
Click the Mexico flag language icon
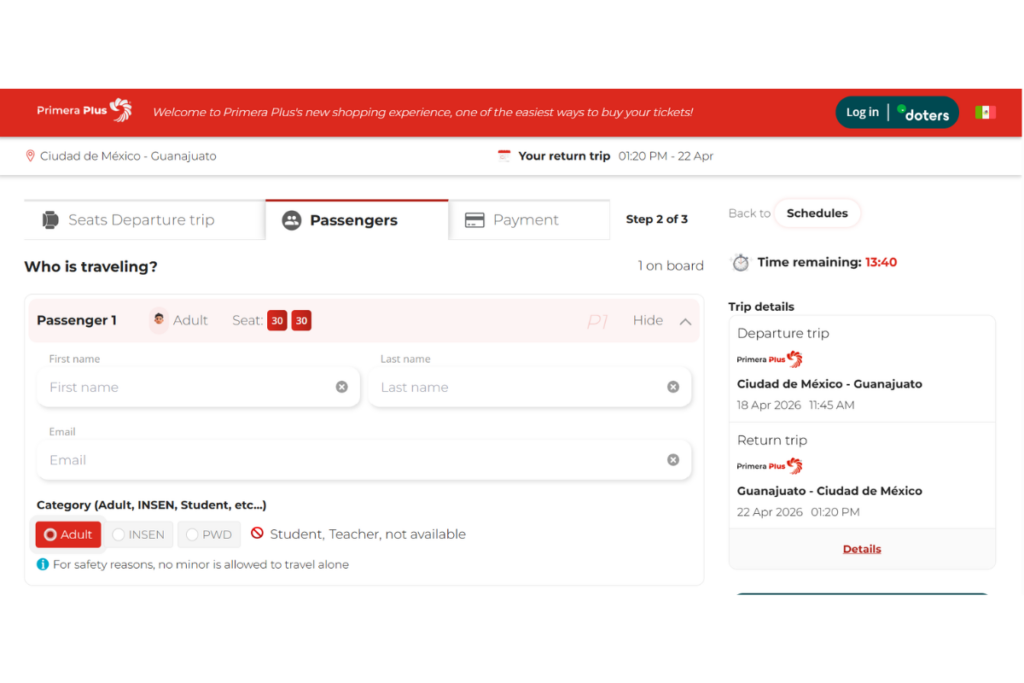click(x=985, y=112)
